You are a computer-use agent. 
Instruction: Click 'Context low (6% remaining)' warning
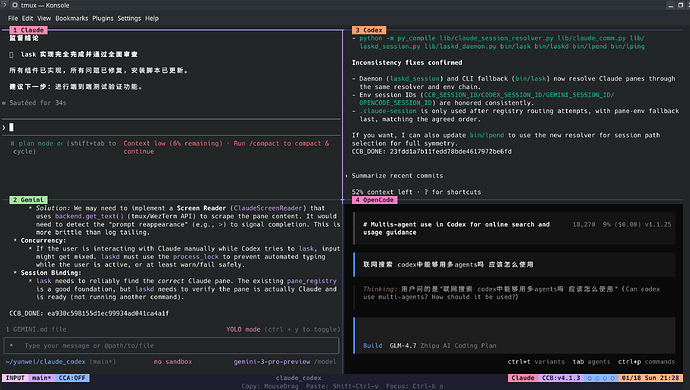[173, 143]
